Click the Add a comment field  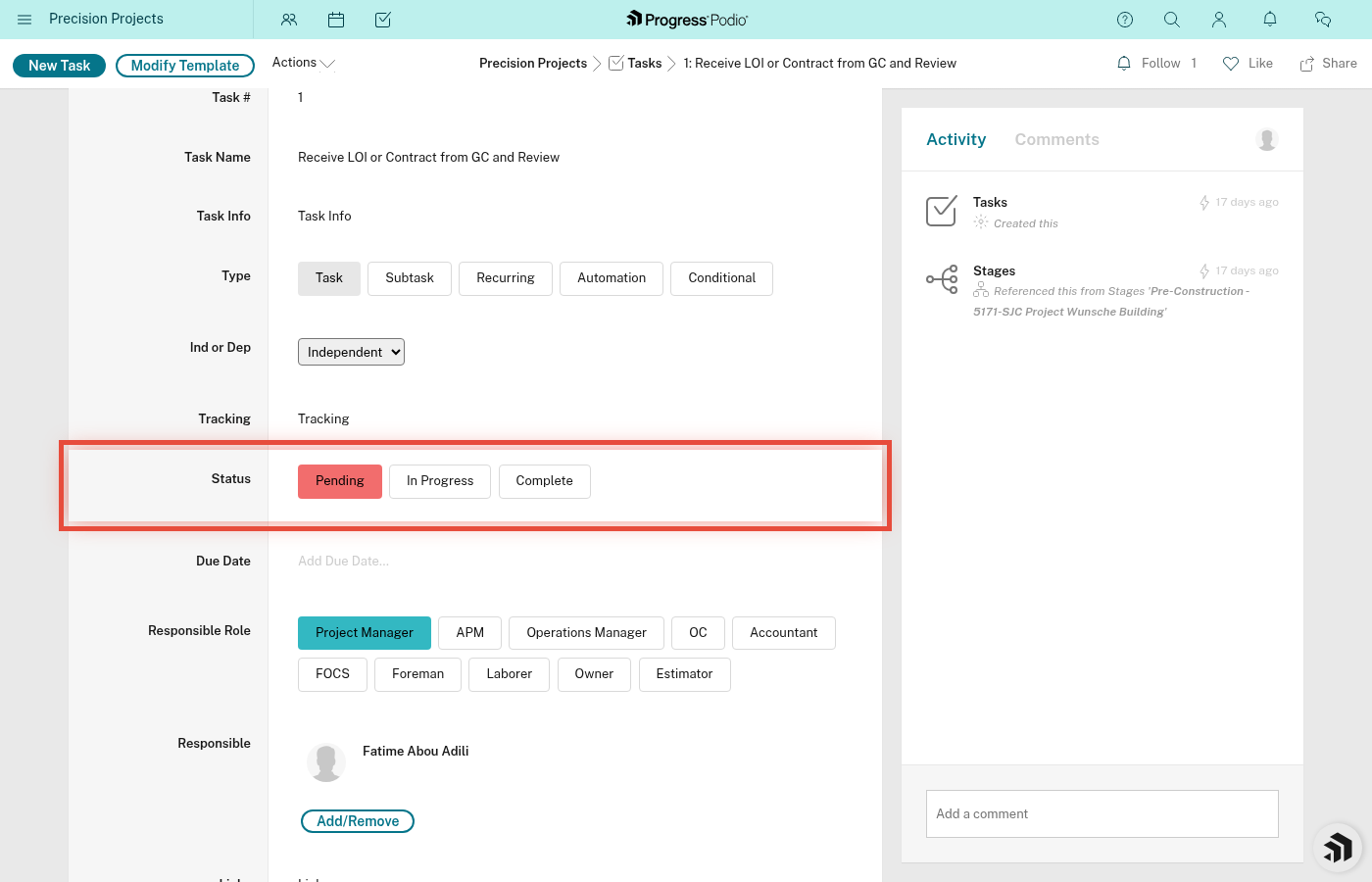[x=1102, y=813]
